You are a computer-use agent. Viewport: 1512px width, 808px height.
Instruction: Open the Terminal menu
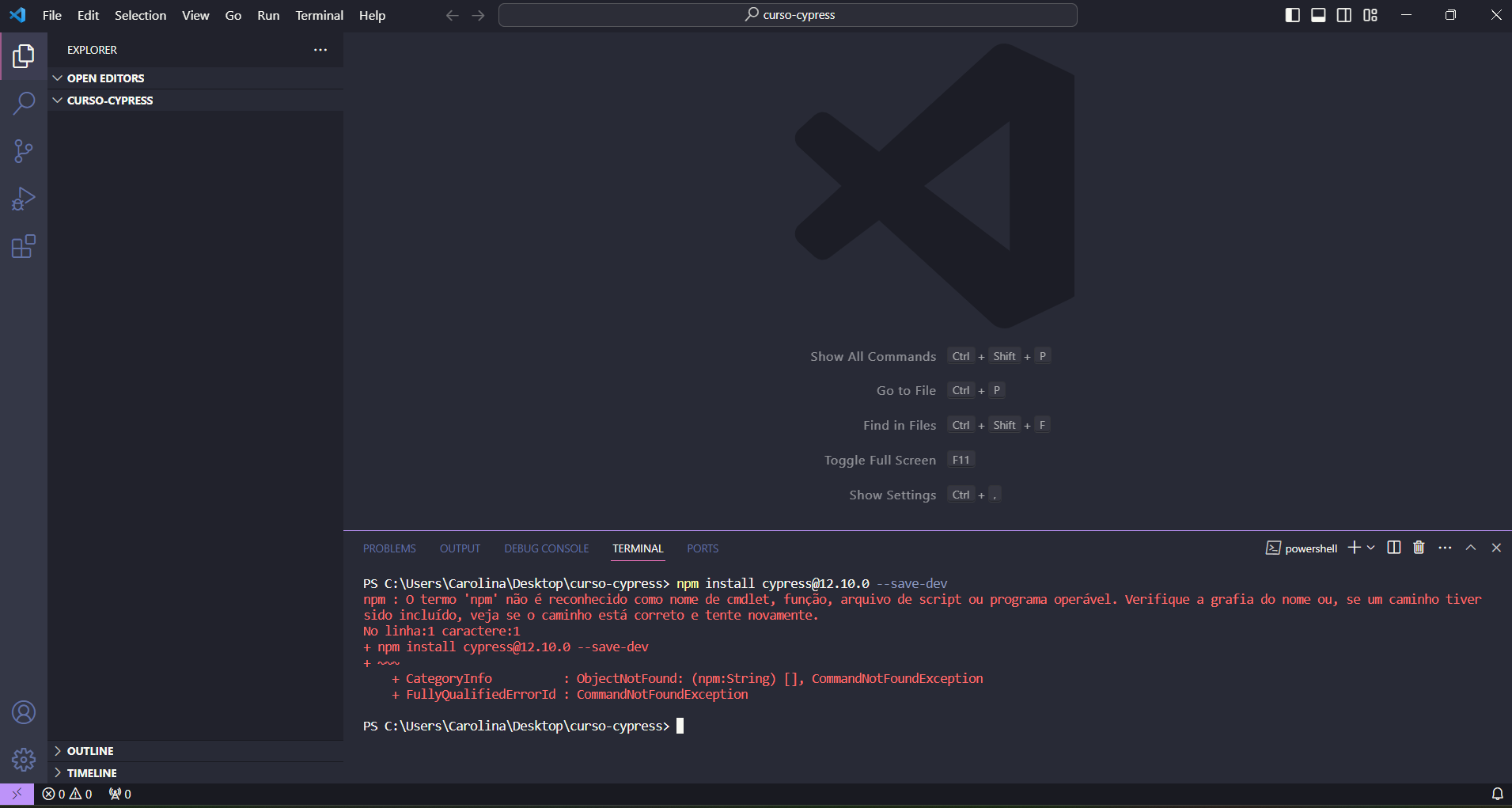coord(320,15)
